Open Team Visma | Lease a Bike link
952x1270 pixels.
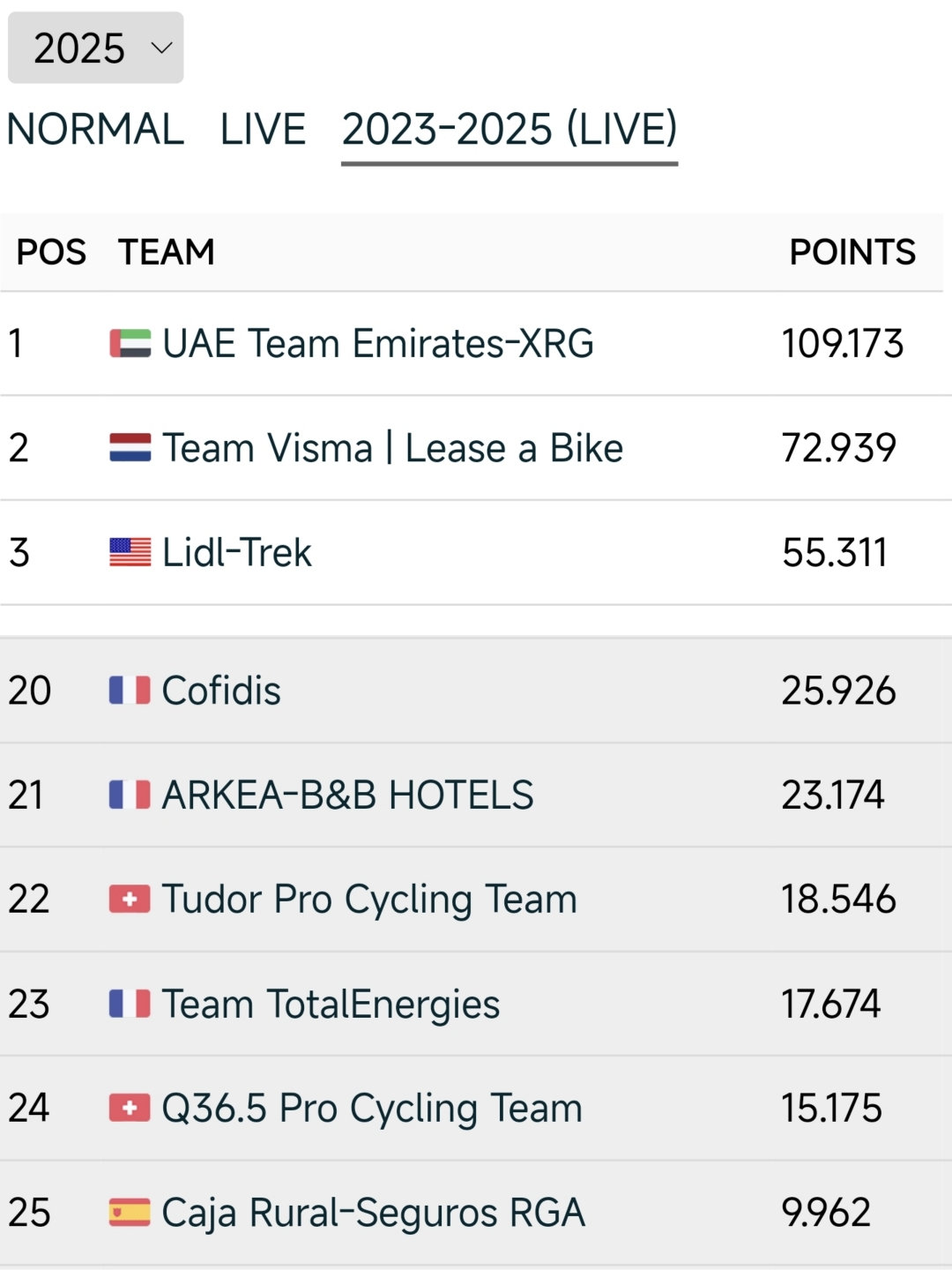tap(392, 448)
